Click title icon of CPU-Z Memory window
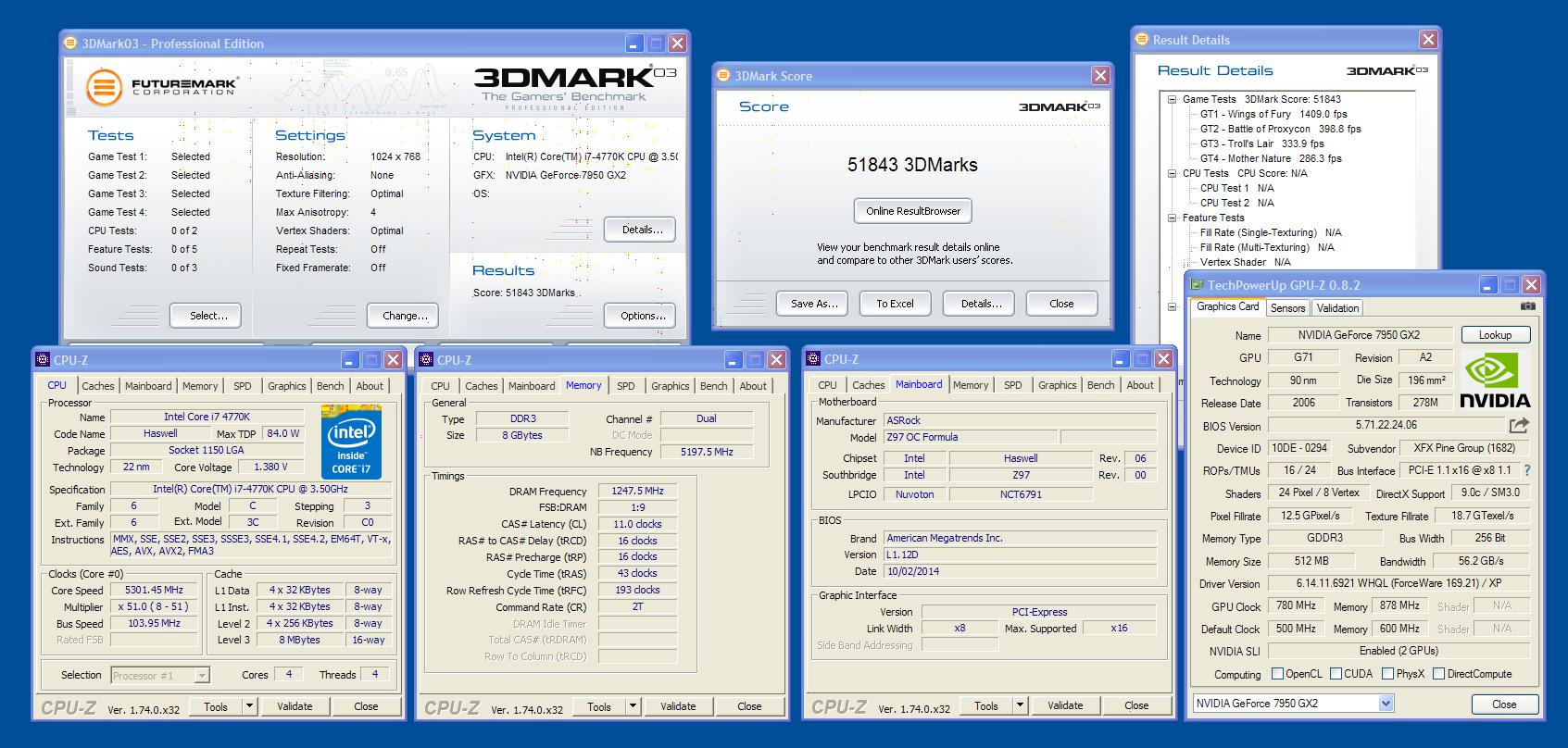 [x=426, y=359]
